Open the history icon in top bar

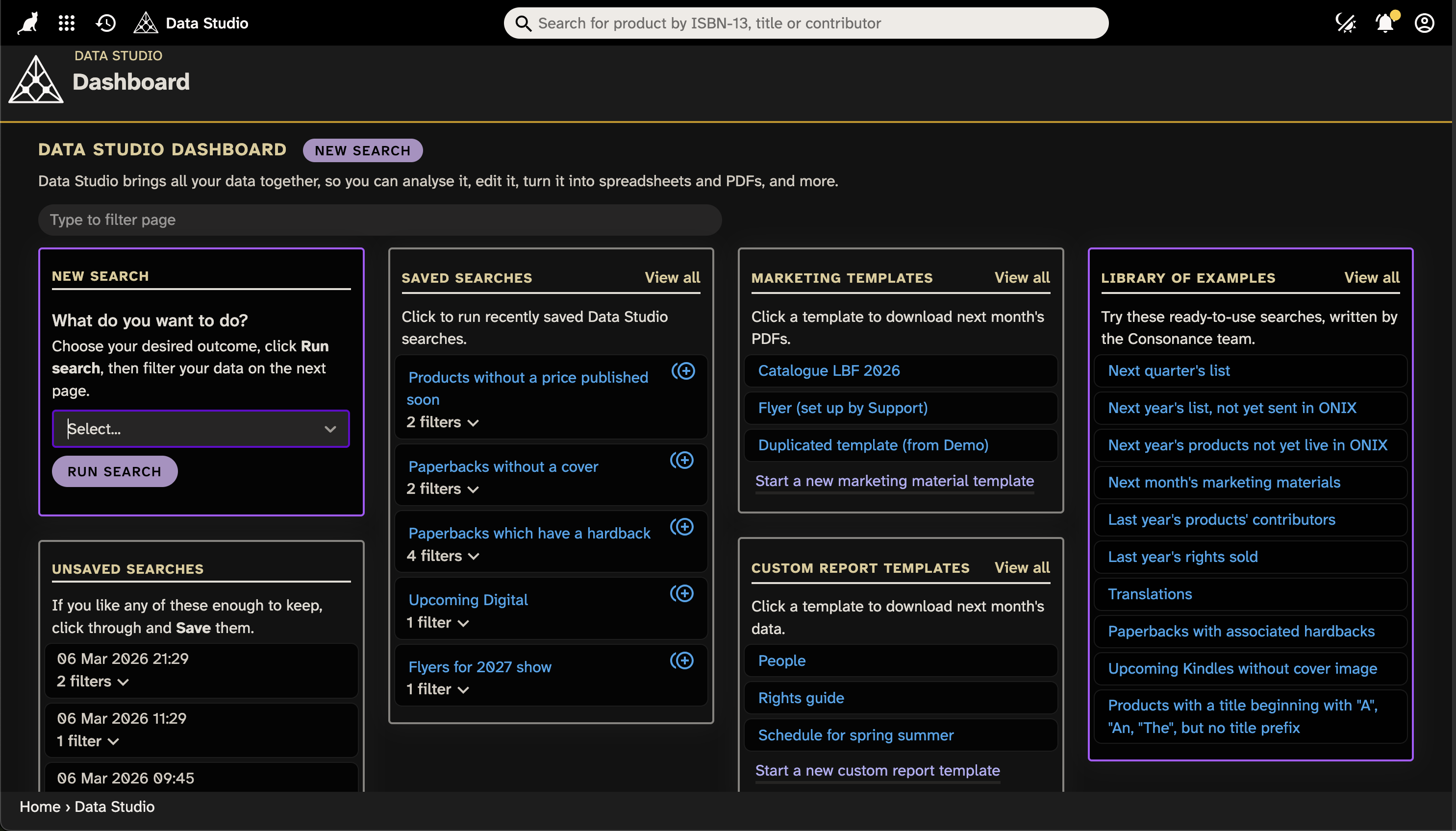(x=105, y=23)
